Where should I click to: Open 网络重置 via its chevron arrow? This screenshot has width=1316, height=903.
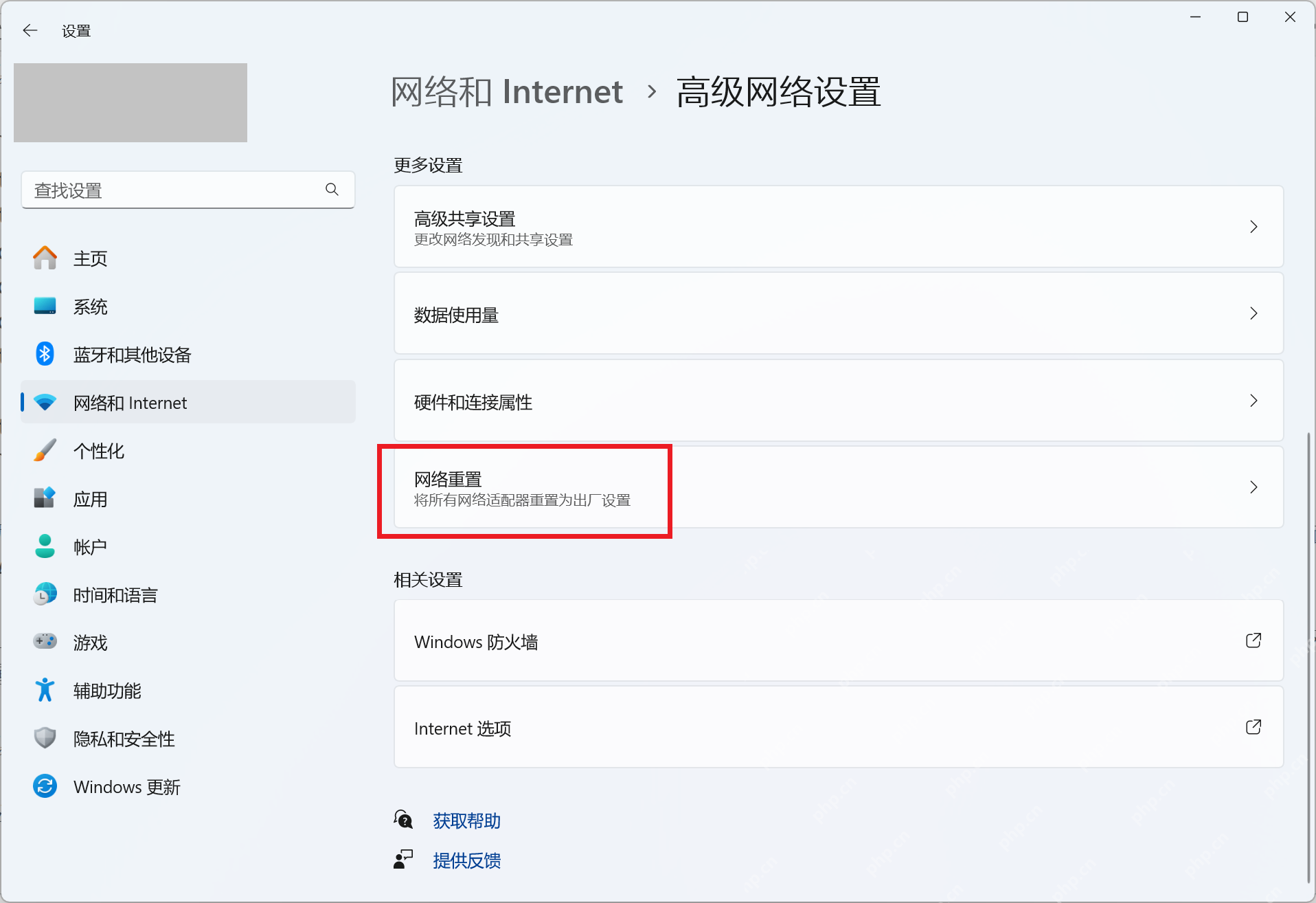click(1253, 487)
